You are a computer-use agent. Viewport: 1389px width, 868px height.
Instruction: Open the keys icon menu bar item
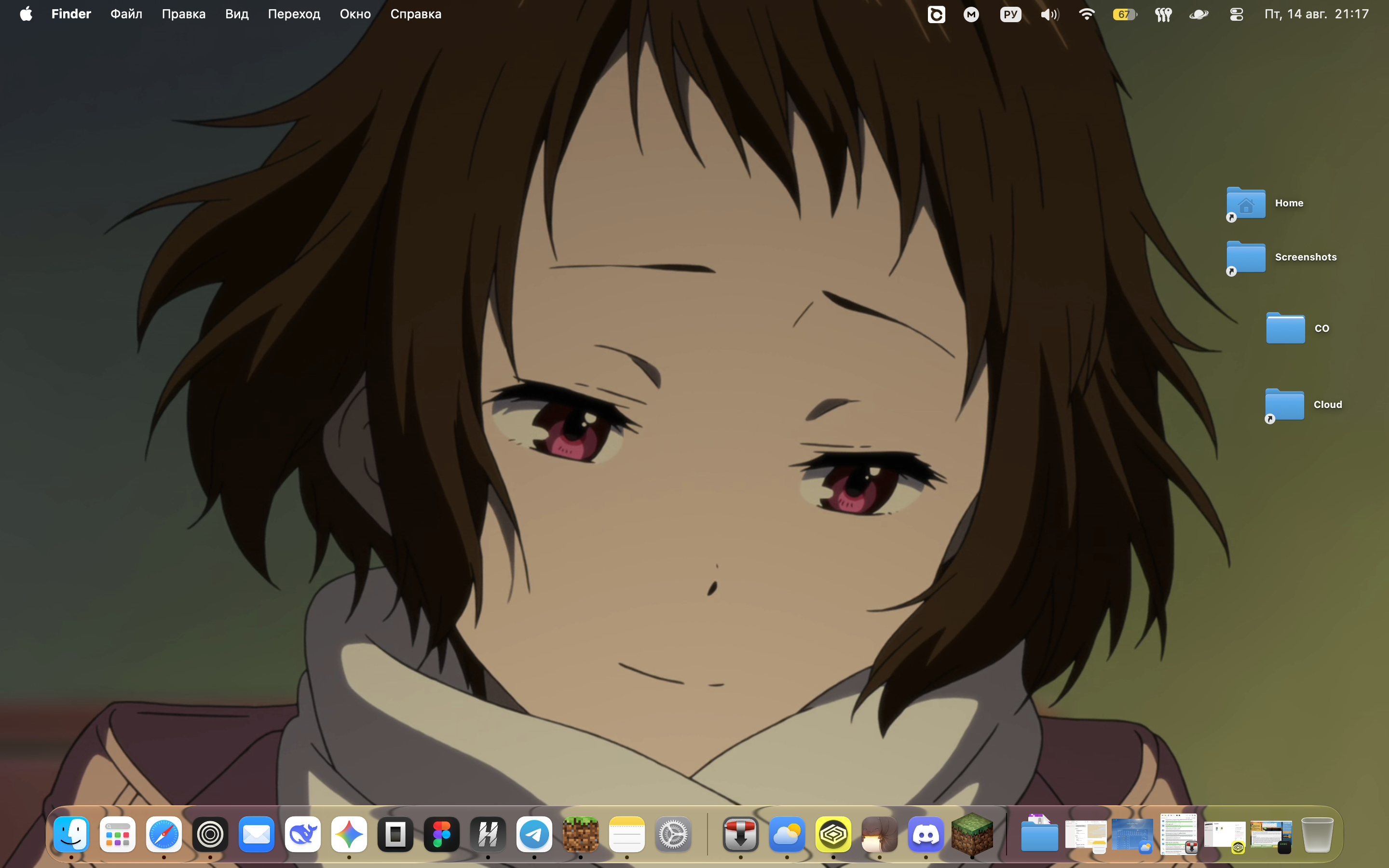point(1163,14)
